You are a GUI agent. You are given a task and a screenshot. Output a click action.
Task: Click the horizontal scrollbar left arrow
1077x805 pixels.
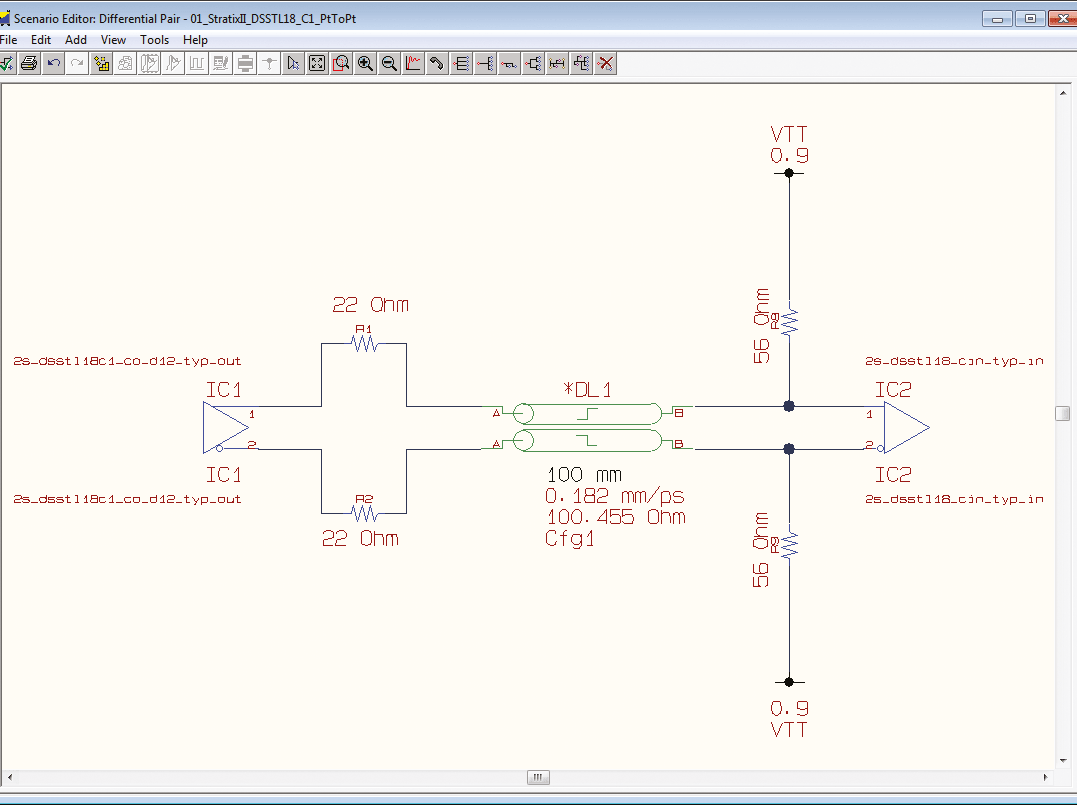(10, 778)
